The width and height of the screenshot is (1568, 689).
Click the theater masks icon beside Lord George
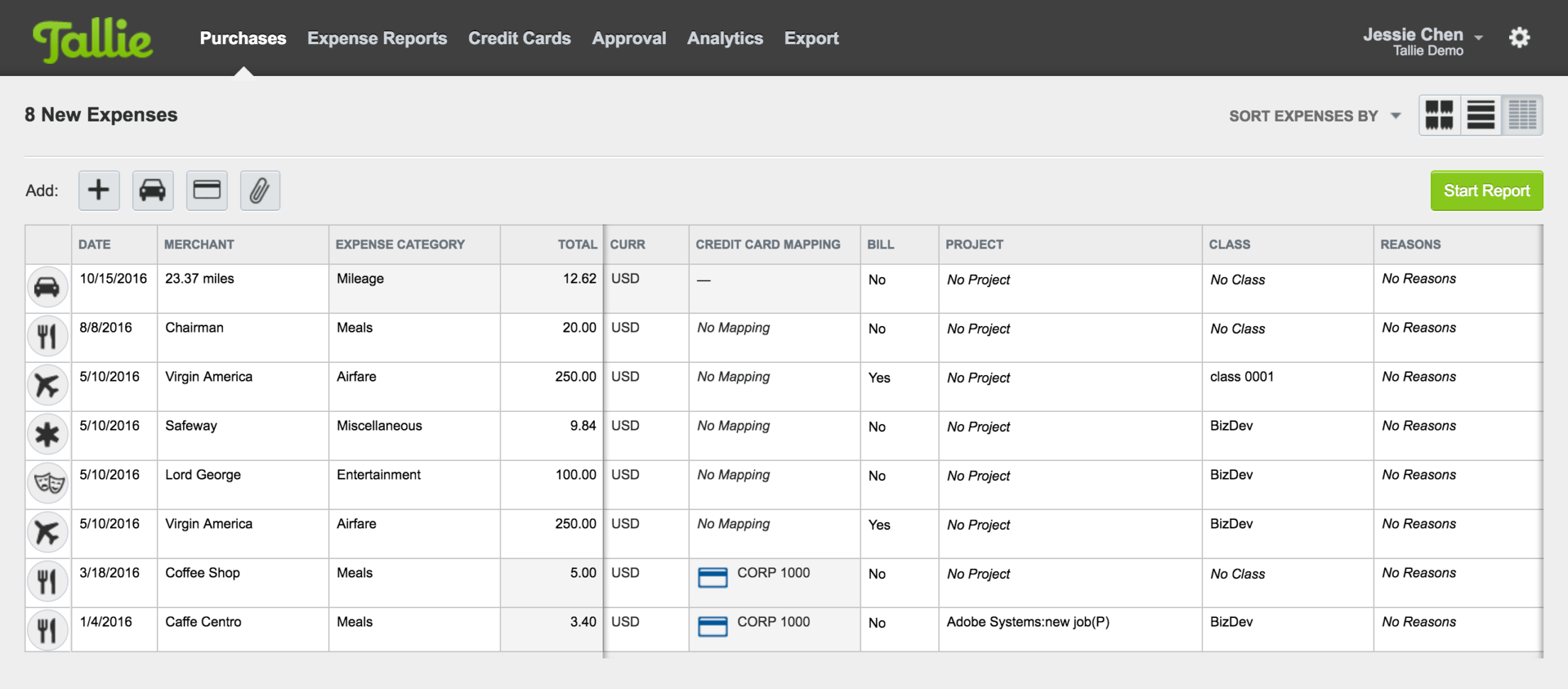click(48, 483)
